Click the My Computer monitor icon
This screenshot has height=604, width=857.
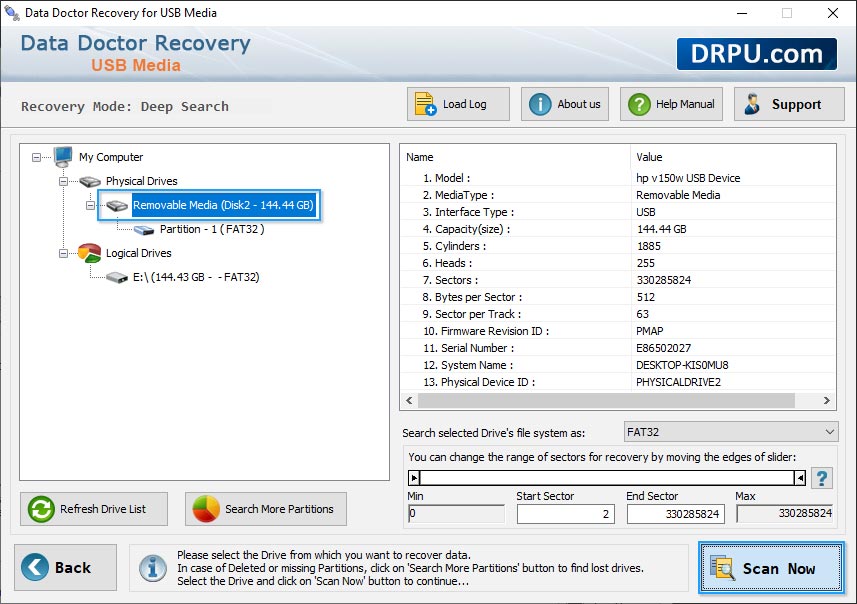[x=63, y=156]
